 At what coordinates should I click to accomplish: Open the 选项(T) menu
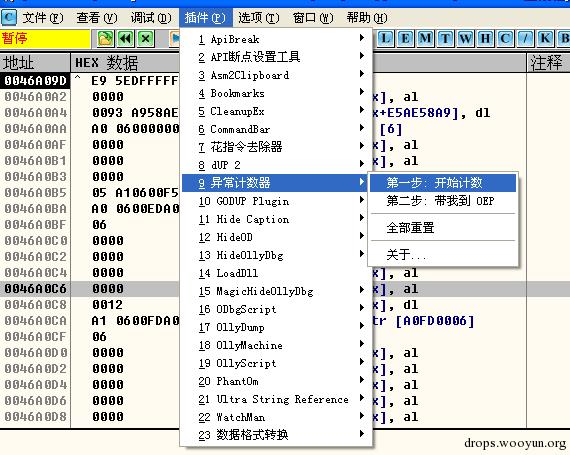click(x=258, y=17)
